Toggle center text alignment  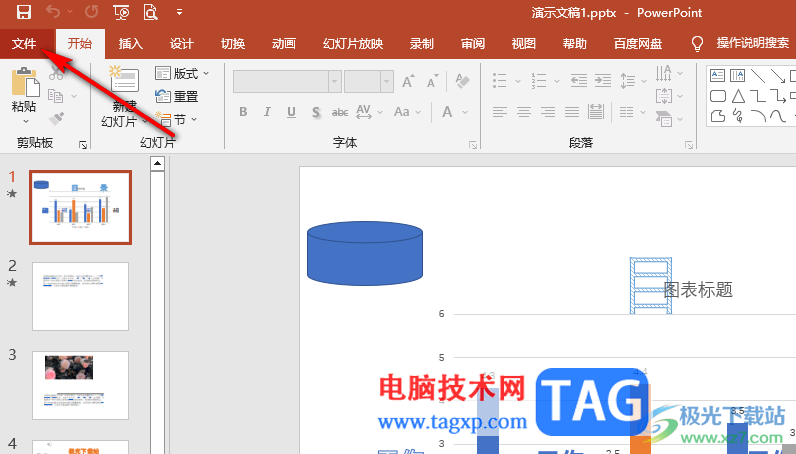click(524, 112)
